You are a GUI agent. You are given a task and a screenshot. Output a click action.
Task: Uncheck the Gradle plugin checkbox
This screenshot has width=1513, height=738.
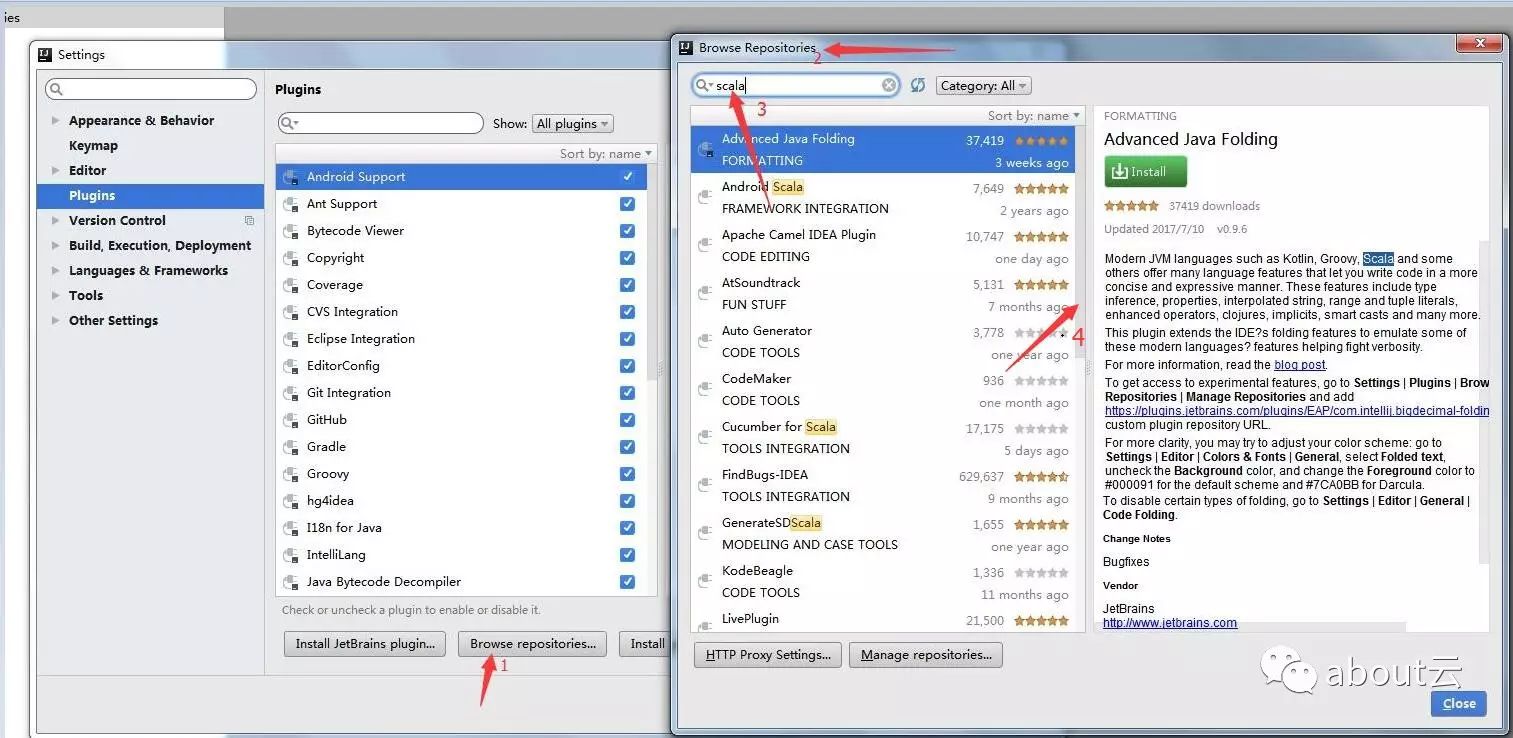click(627, 447)
